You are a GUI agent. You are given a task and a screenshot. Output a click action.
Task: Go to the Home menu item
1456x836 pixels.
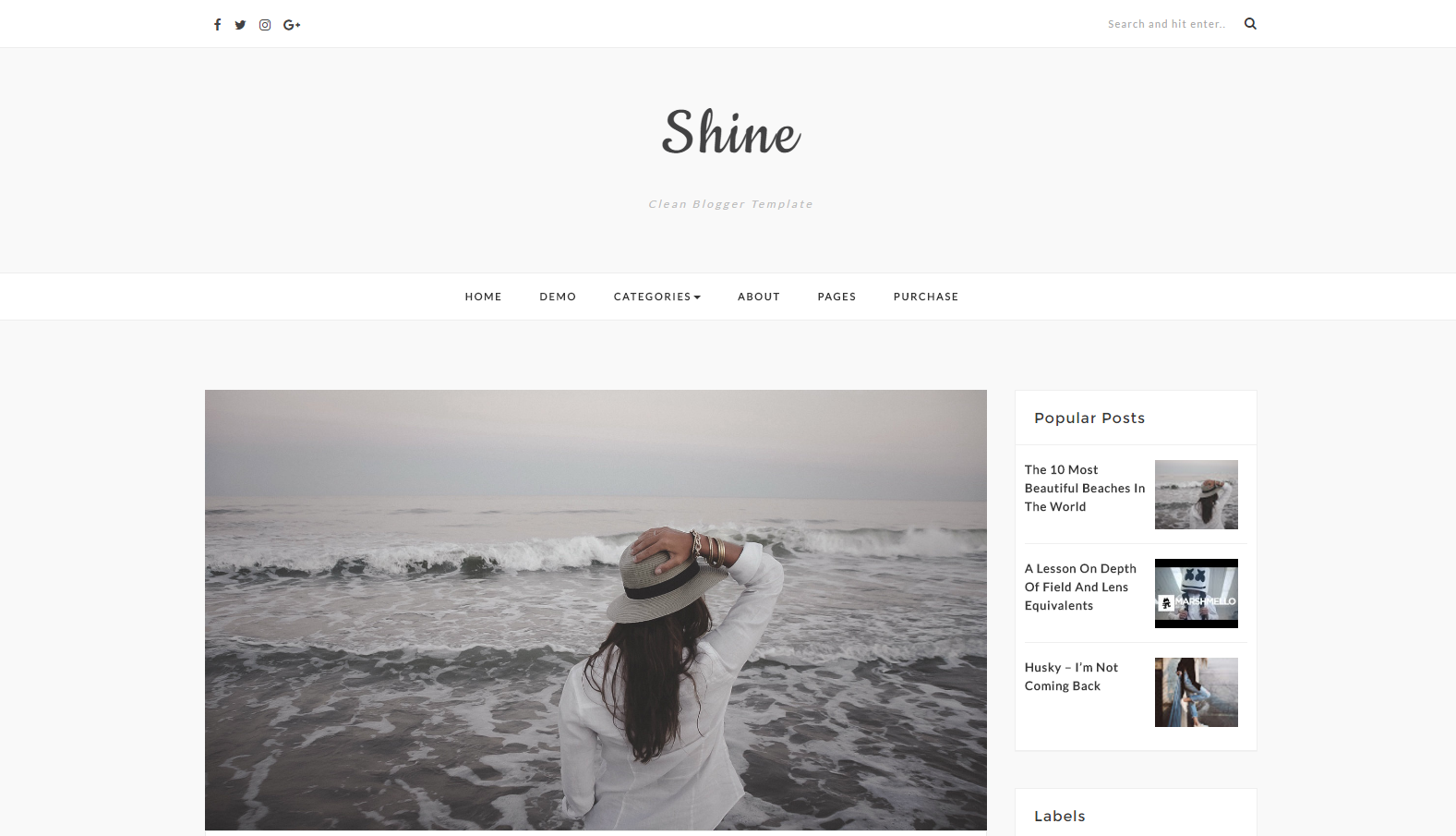(483, 297)
